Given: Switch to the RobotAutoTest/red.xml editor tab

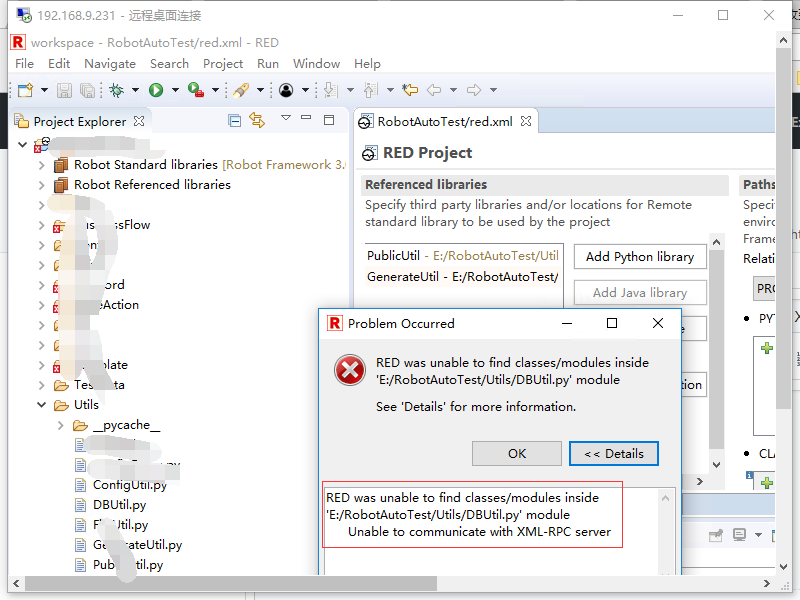Looking at the screenshot, I should pos(446,119).
